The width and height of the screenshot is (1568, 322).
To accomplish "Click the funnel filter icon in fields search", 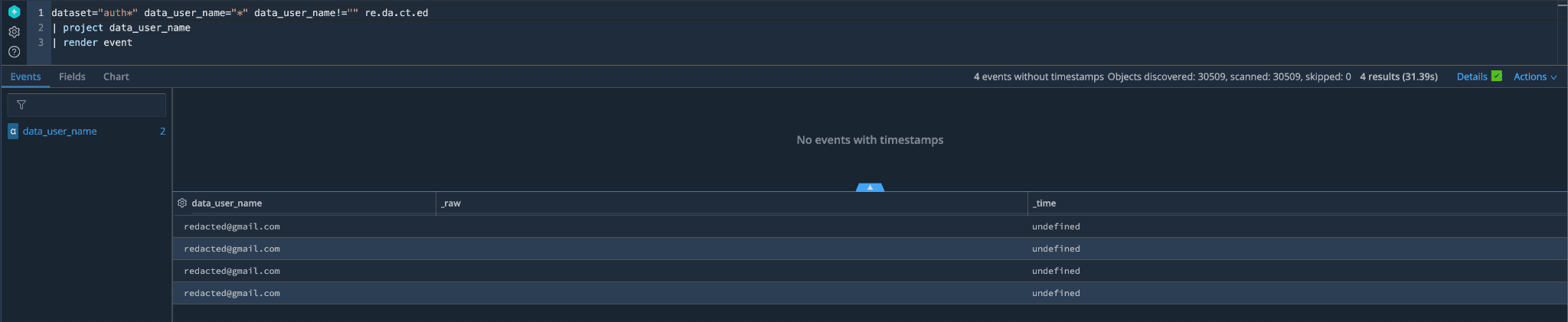I will 21,105.
